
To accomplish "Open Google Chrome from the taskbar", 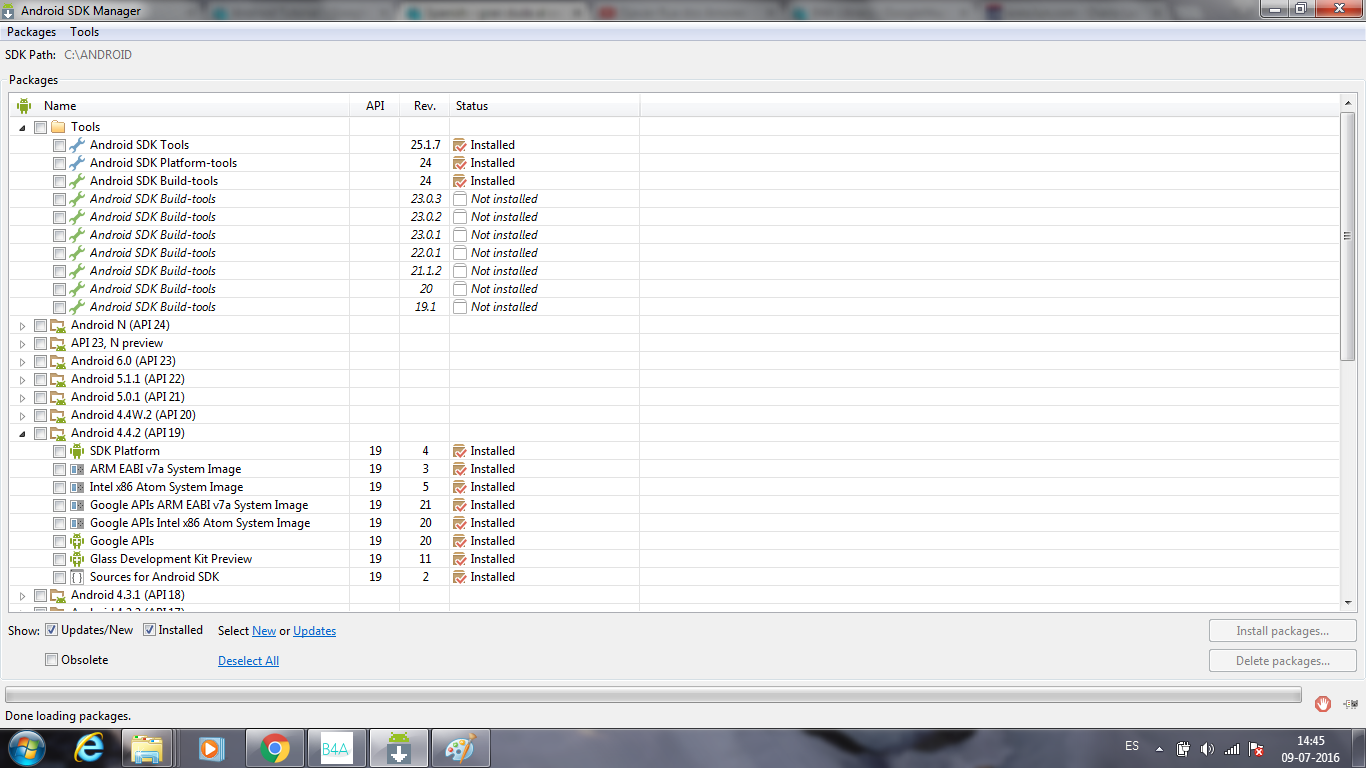I will coord(275,748).
